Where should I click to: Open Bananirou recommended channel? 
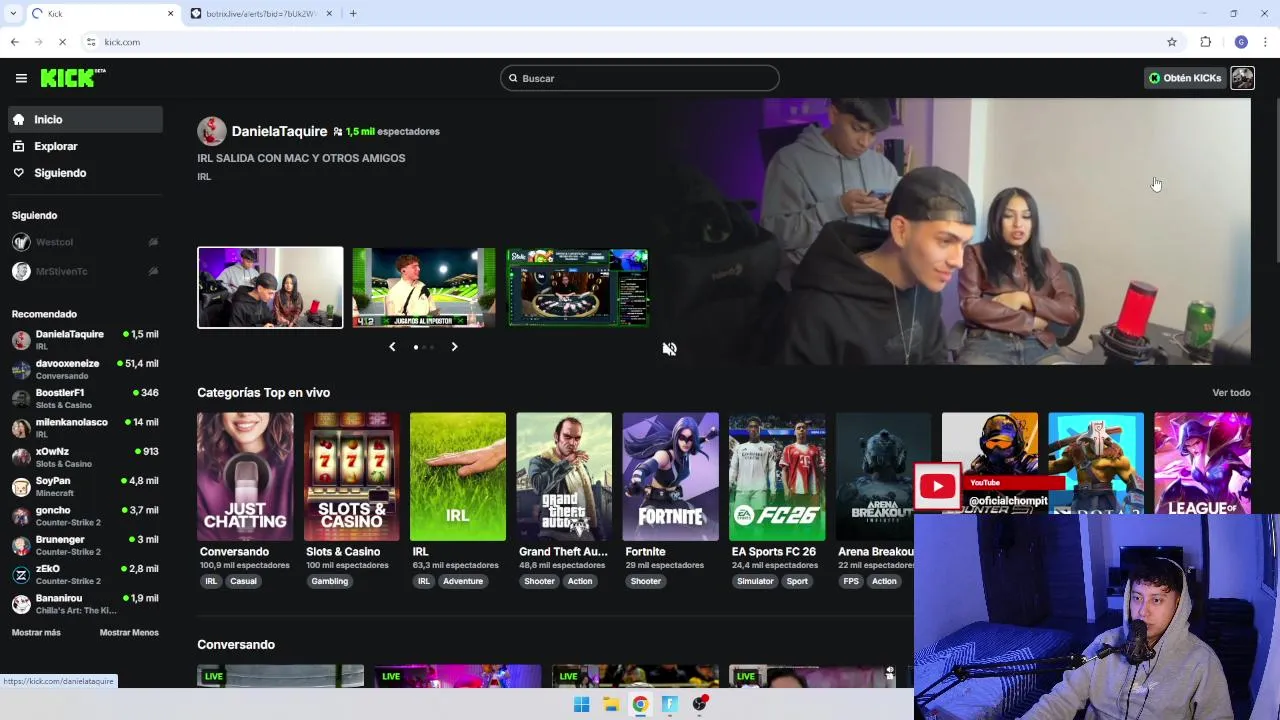click(x=85, y=604)
